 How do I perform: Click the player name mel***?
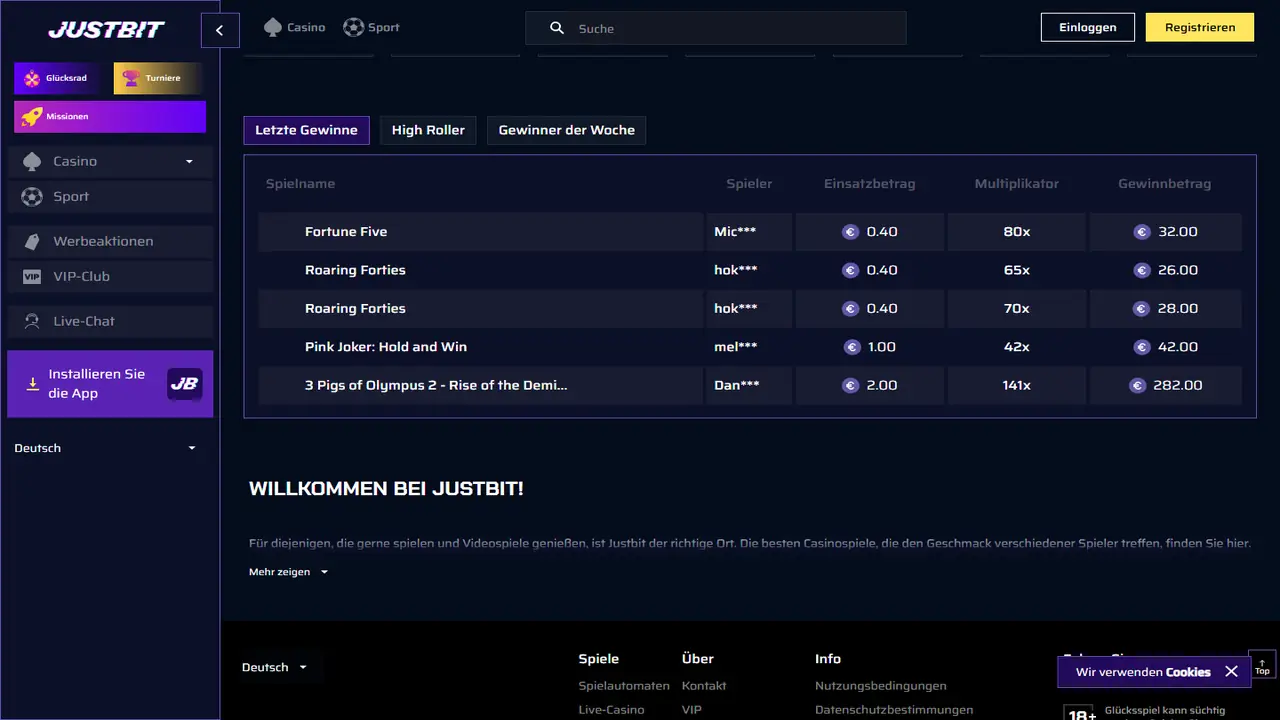click(x=735, y=347)
